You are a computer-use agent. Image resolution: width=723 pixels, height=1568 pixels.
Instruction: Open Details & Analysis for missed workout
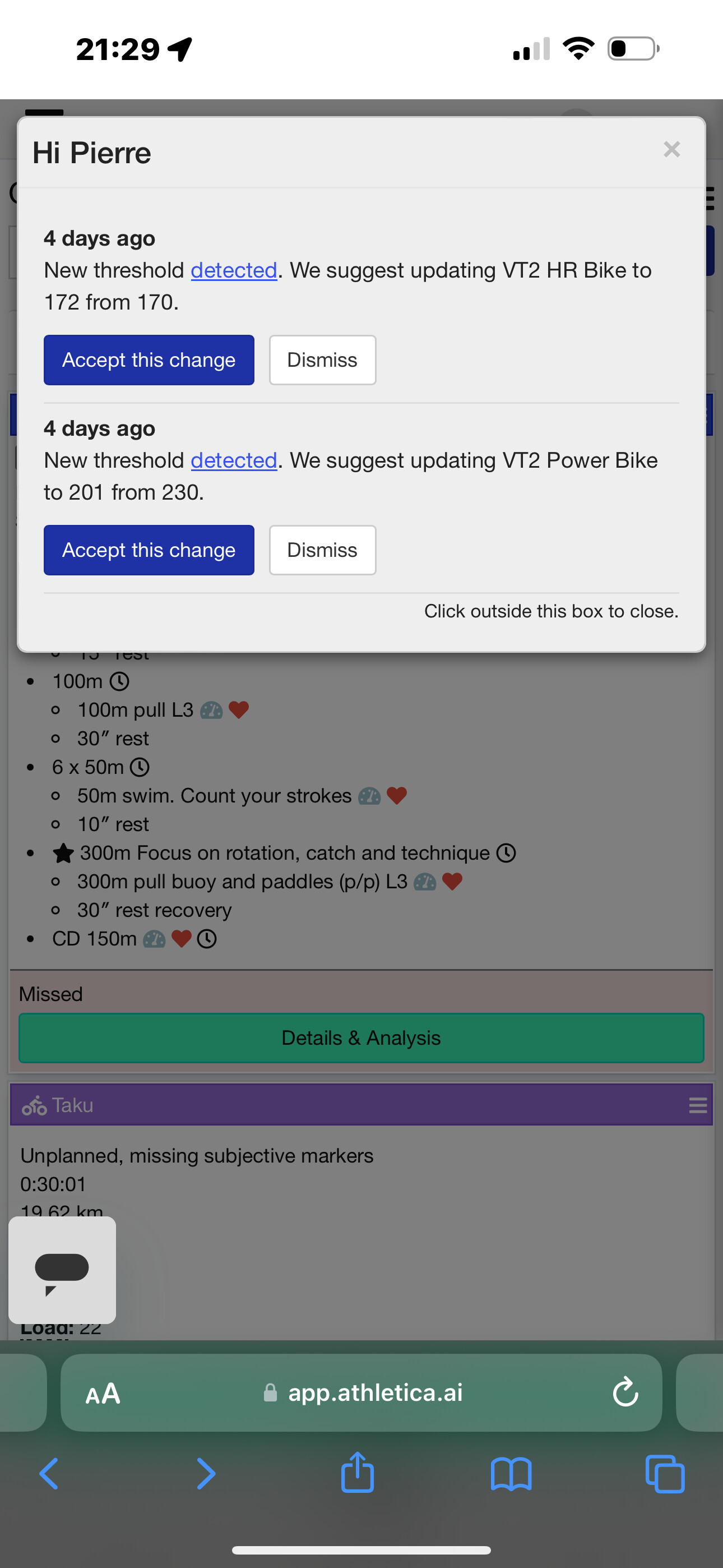point(361,1037)
